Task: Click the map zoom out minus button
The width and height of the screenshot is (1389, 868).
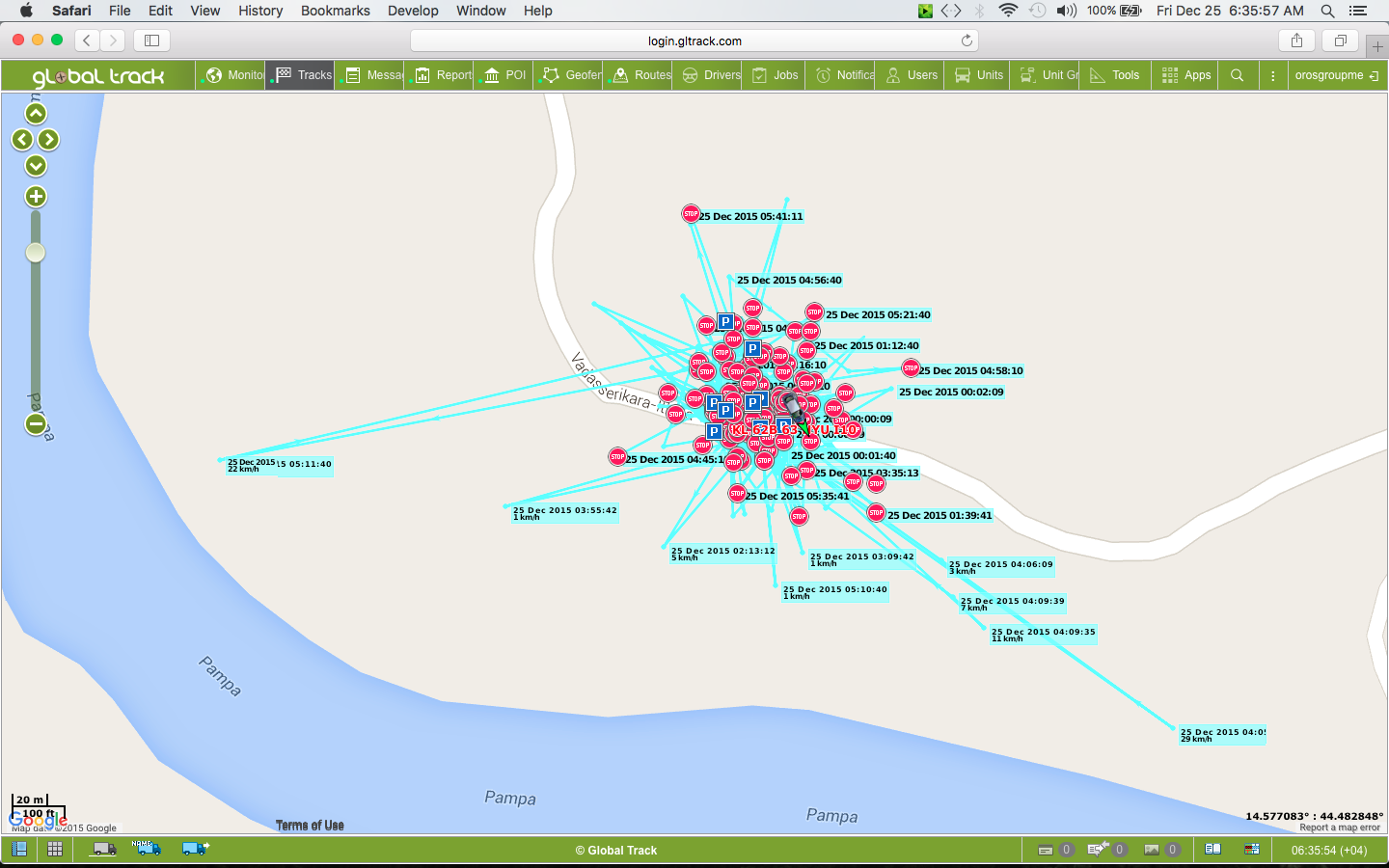Action: [36, 424]
